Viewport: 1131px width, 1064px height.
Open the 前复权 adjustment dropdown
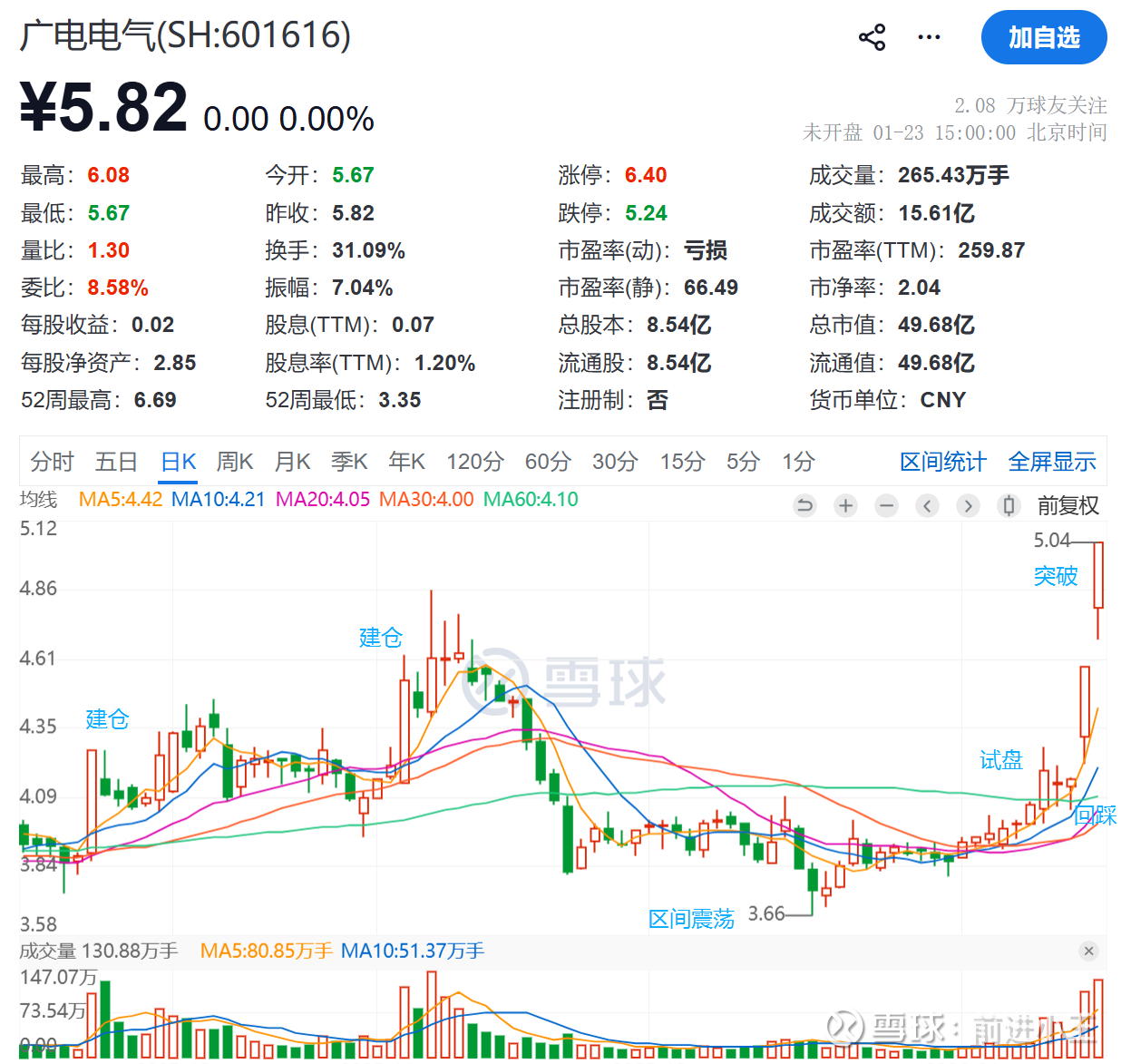click(x=1068, y=505)
